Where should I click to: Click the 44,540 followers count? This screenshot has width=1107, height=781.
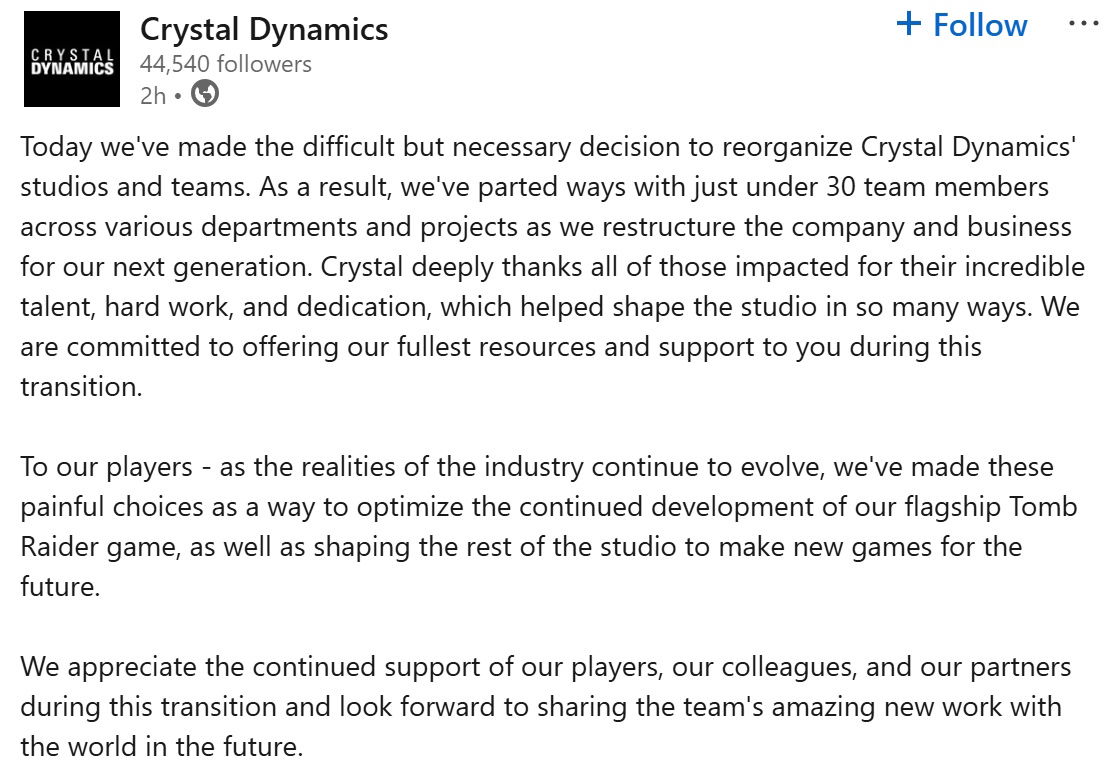pos(224,63)
